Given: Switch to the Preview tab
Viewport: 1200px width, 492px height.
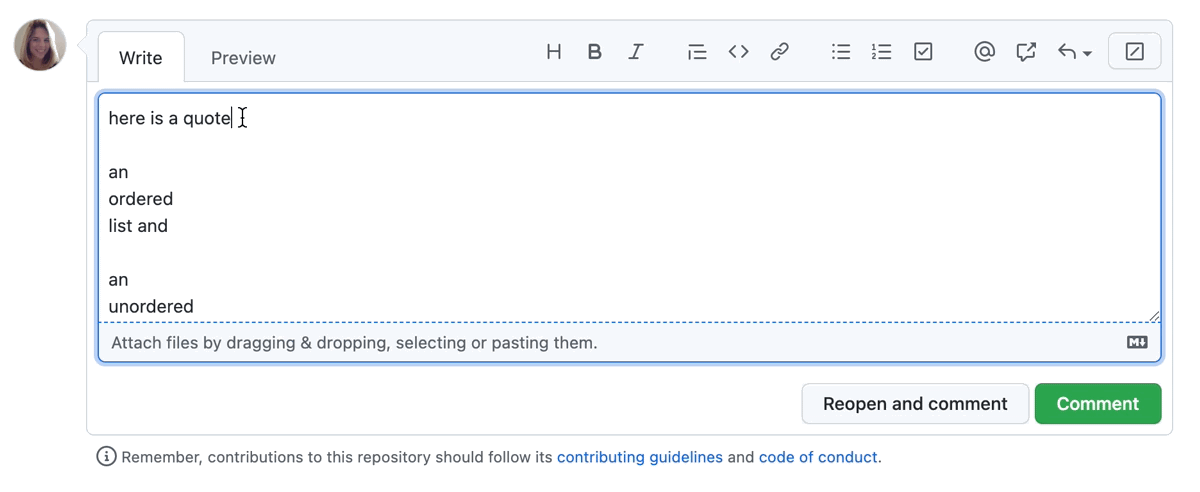Looking at the screenshot, I should [x=243, y=58].
